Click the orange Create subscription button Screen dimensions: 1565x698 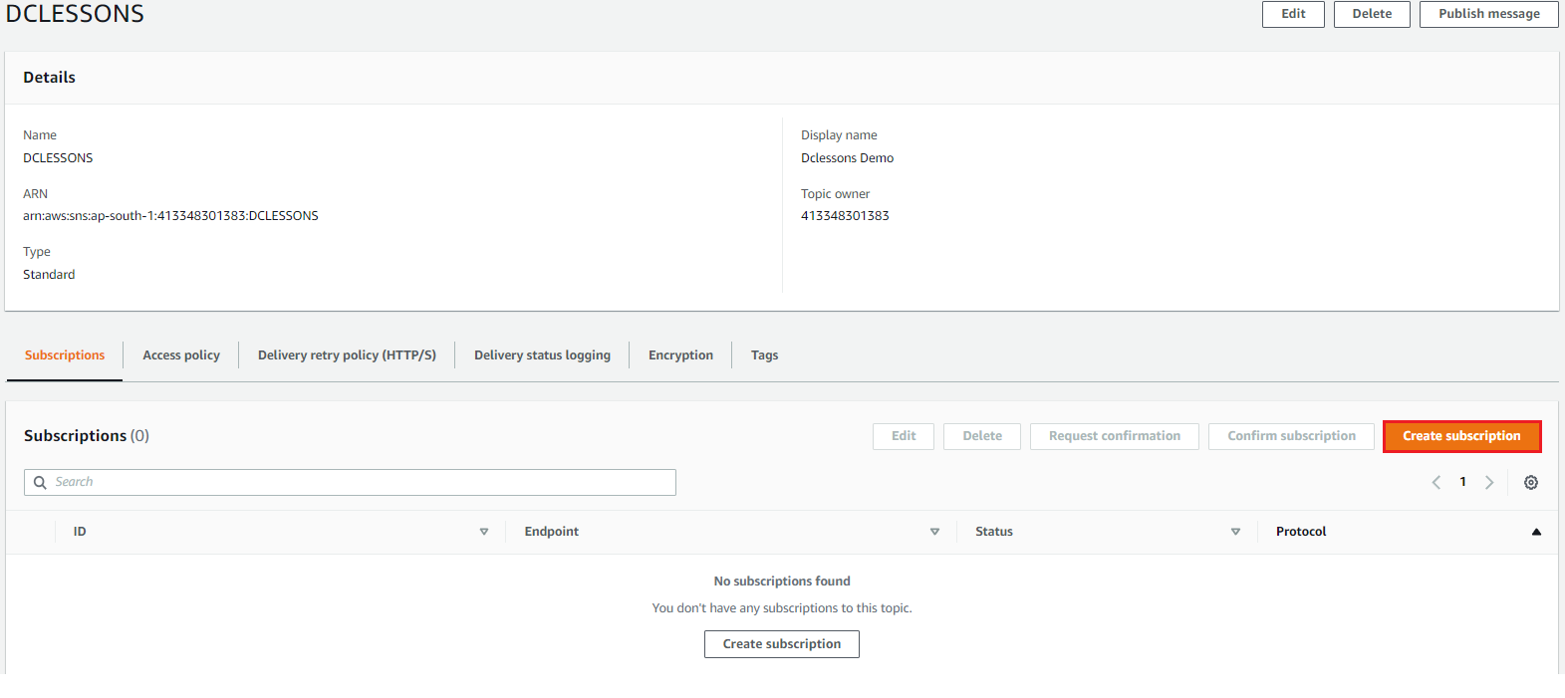point(1461,436)
